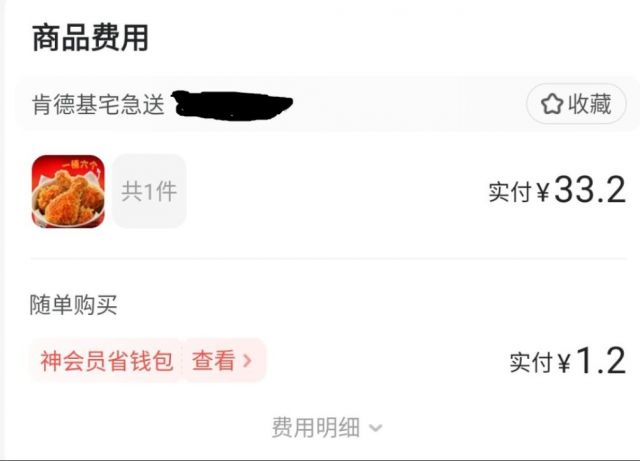The height and width of the screenshot is (461, 640).
Task: Click the 共1件 item count tile
Action: coord(149,191)
